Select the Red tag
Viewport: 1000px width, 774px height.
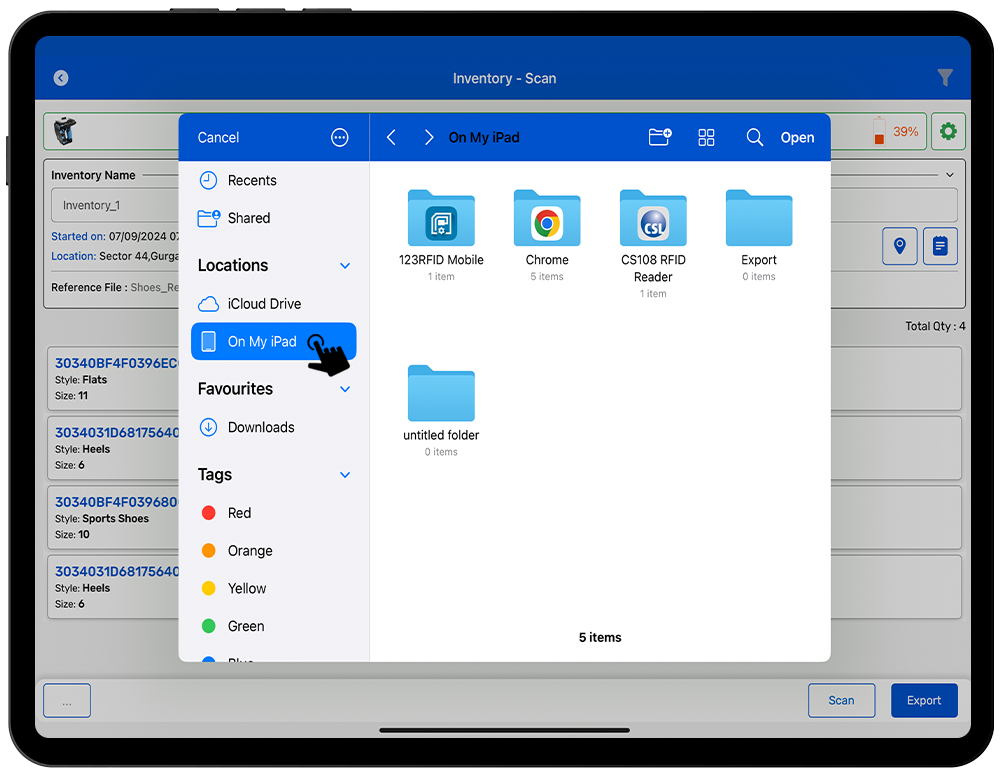[239, 513]
